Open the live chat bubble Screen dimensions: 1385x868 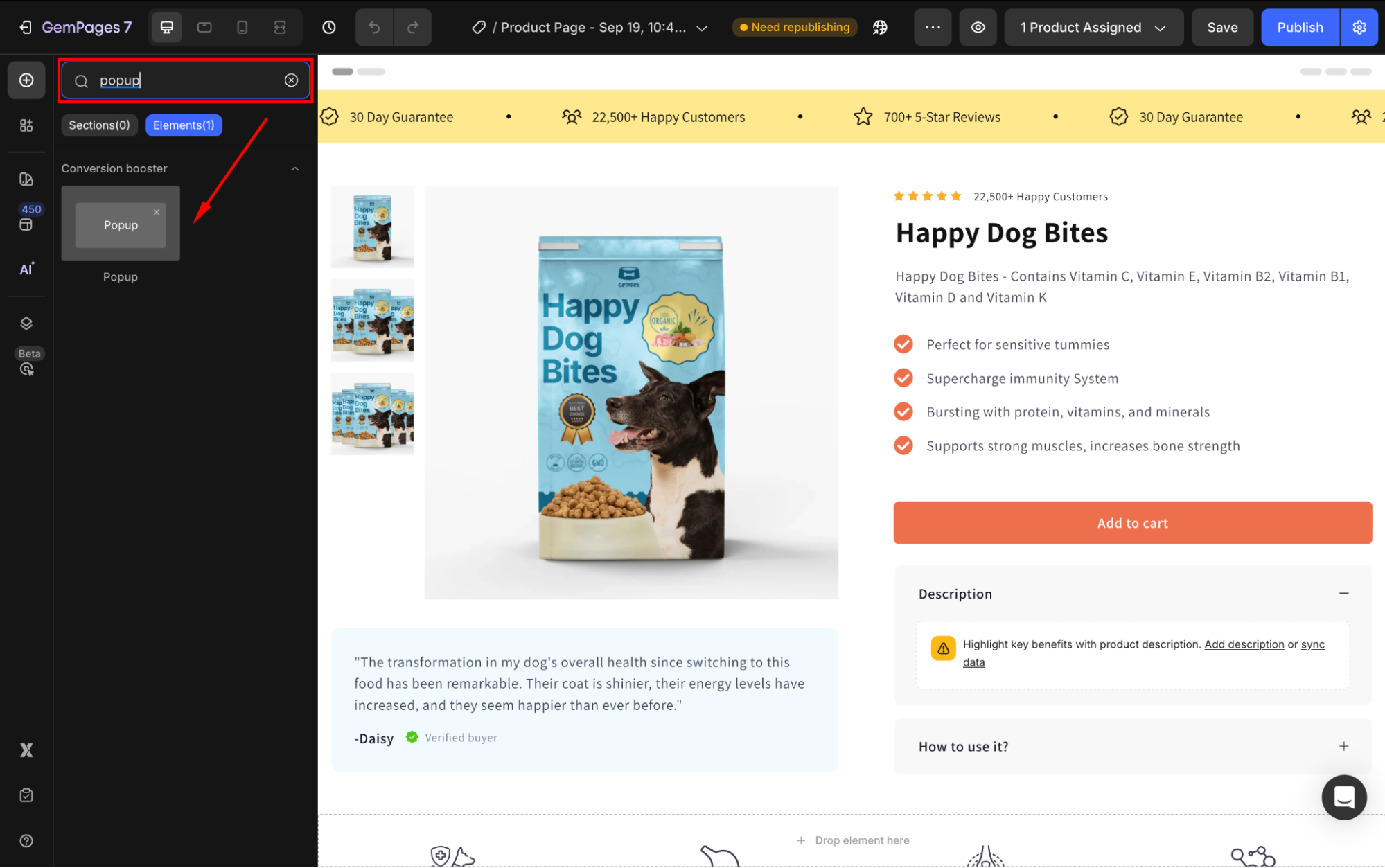click(x=1343, y=797)
